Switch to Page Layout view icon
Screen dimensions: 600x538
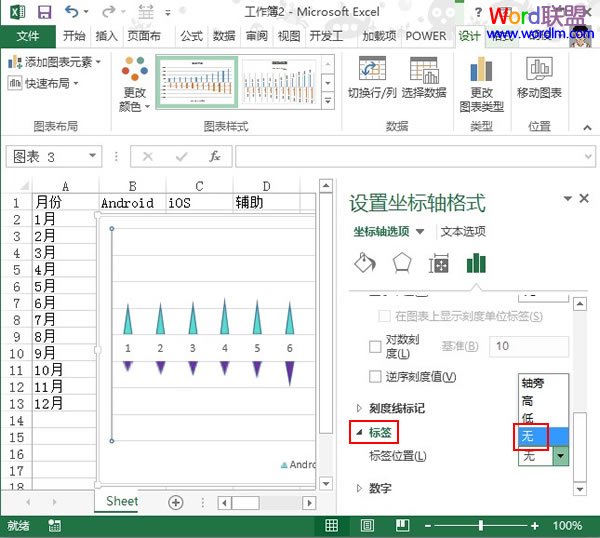(x=367, y=525)
